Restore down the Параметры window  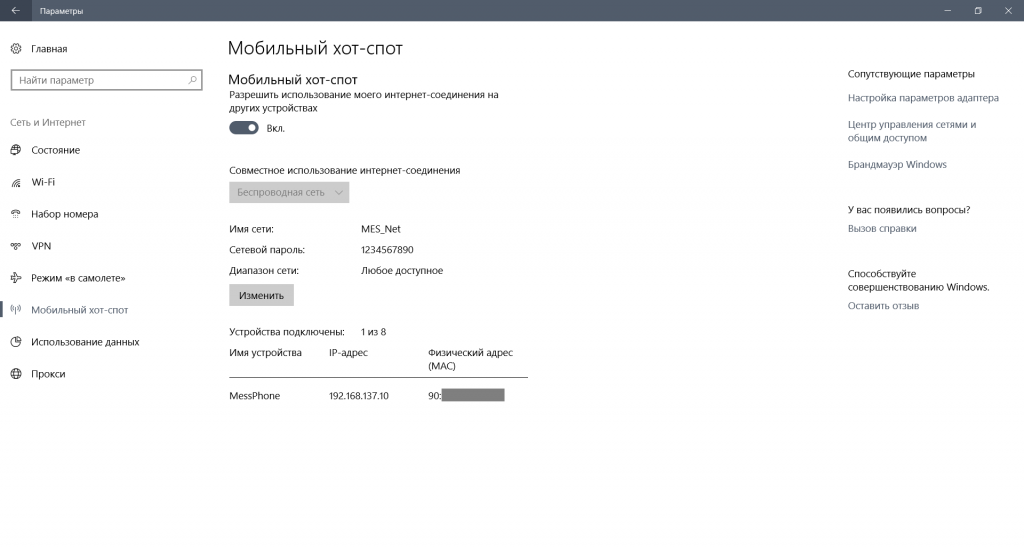coord(978,10)
